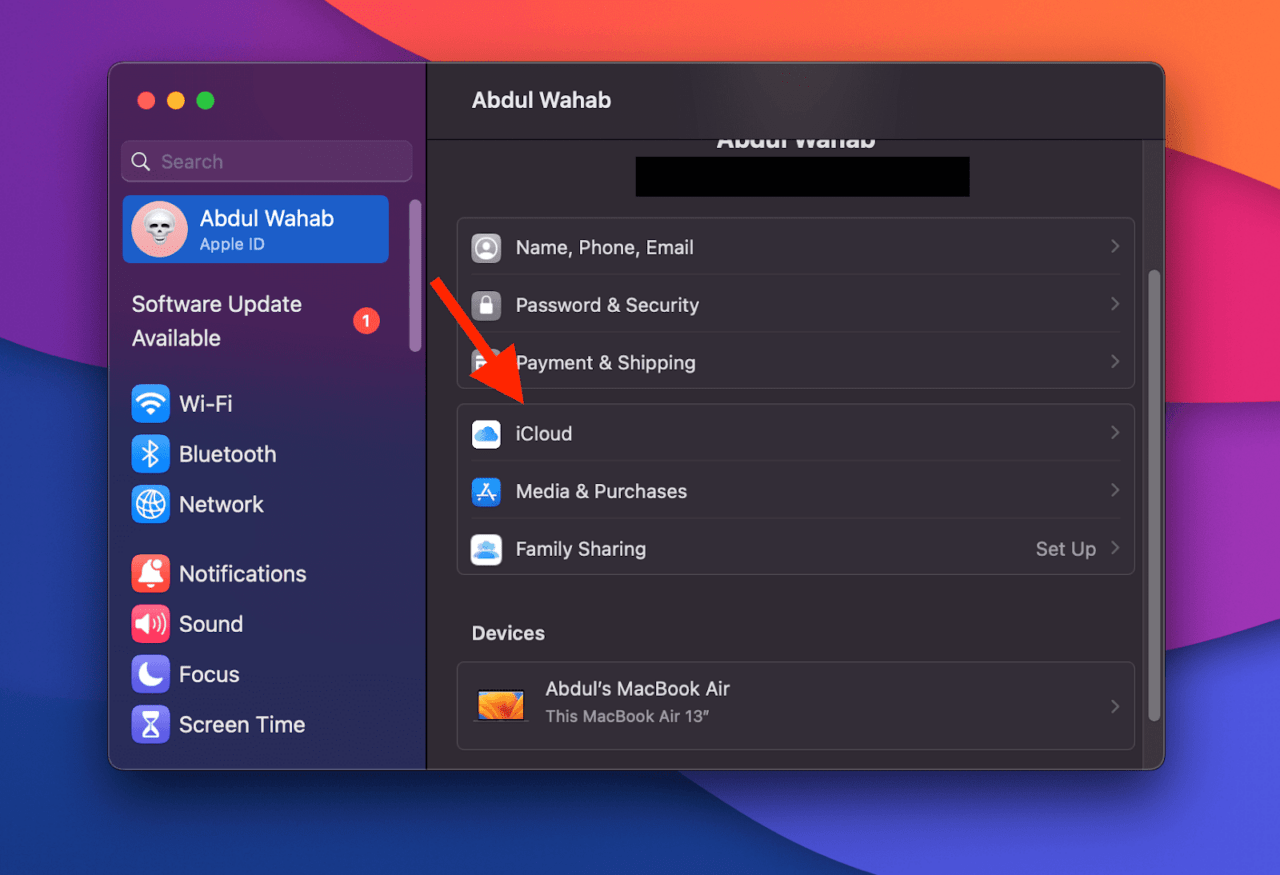Click the Abdul's MacBook Air label
This screenshot has width=1280, height=875.
637,689
